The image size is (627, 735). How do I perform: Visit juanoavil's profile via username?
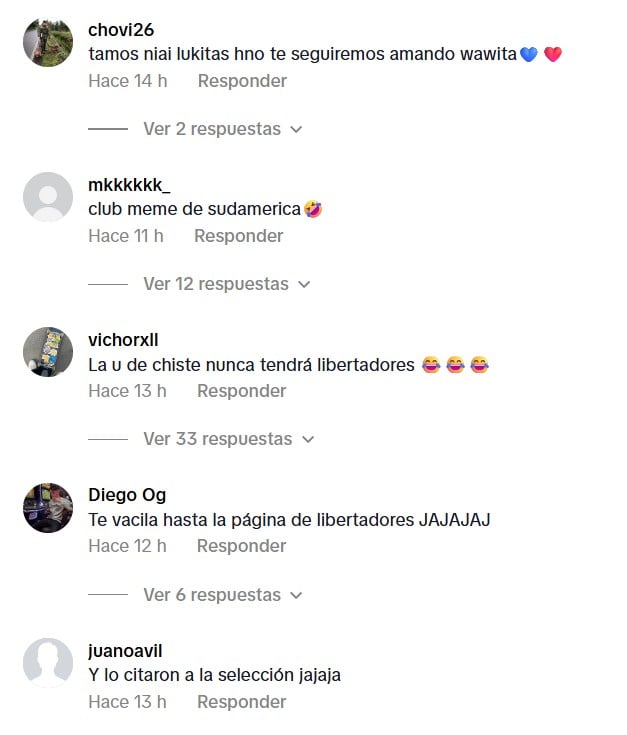(125, 651)
